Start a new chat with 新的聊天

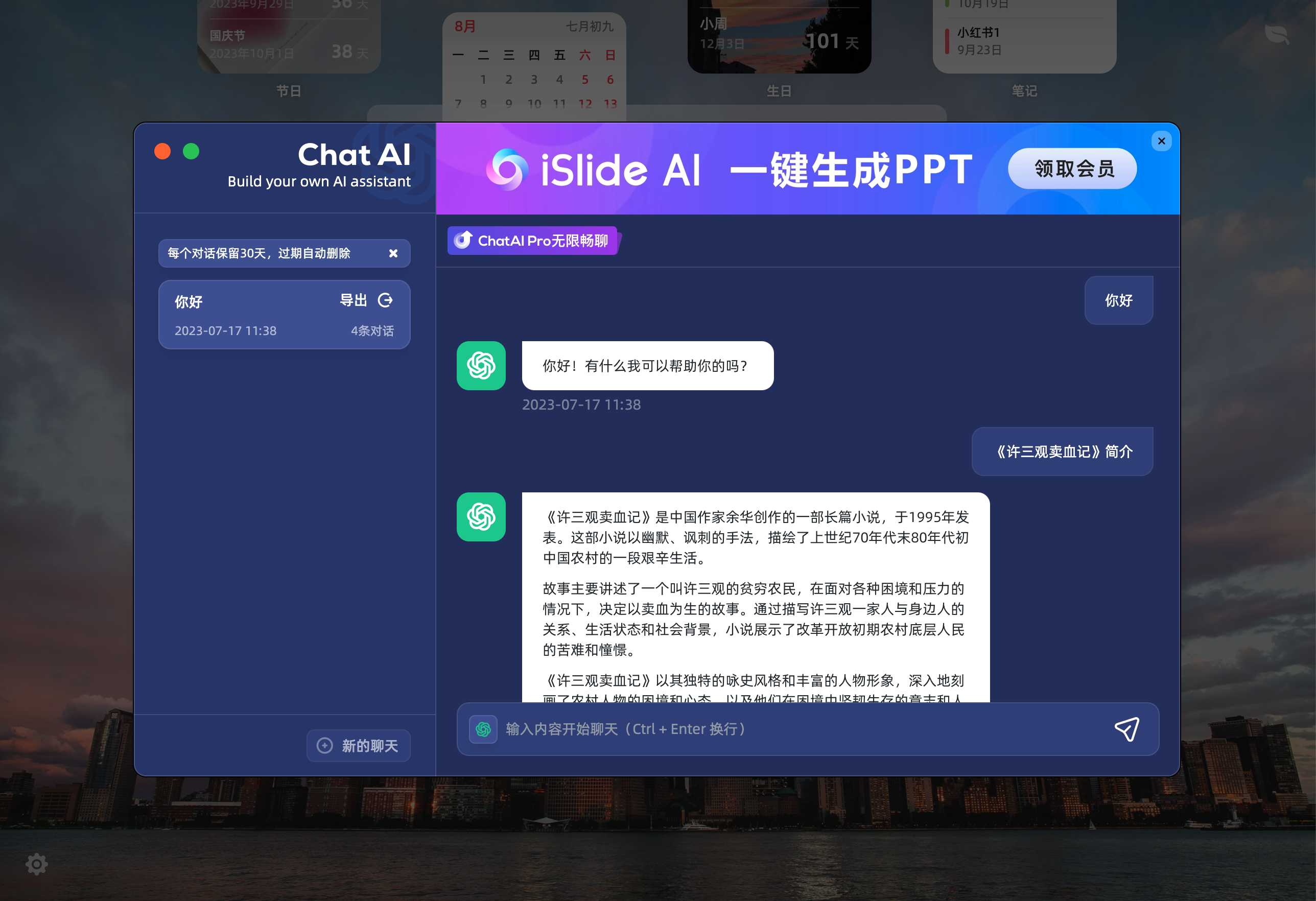pyautogui.click(x=359, y=745)
